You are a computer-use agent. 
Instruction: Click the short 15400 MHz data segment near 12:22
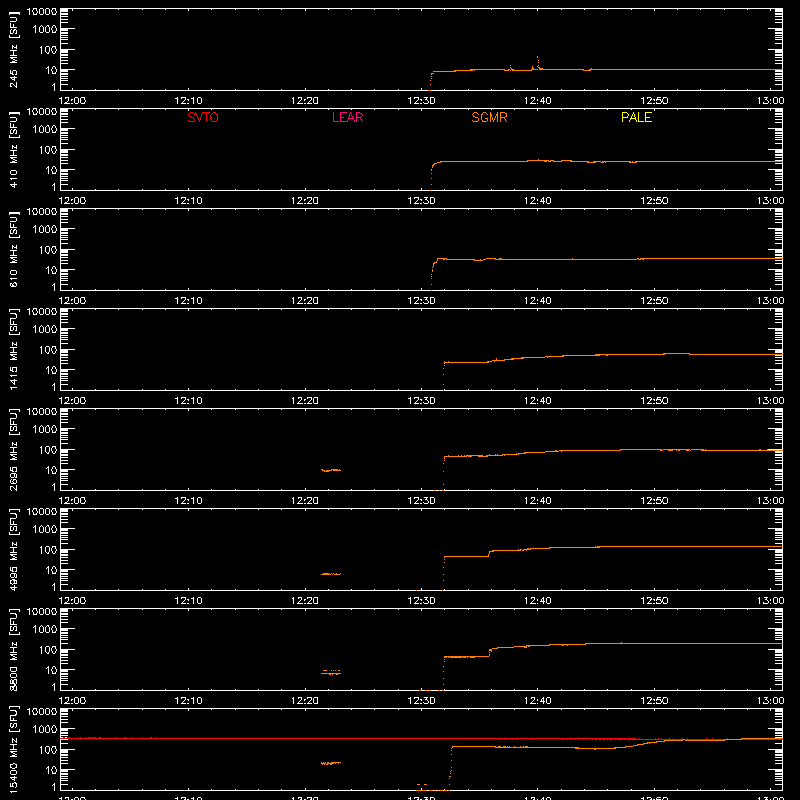tap(331, 763)
